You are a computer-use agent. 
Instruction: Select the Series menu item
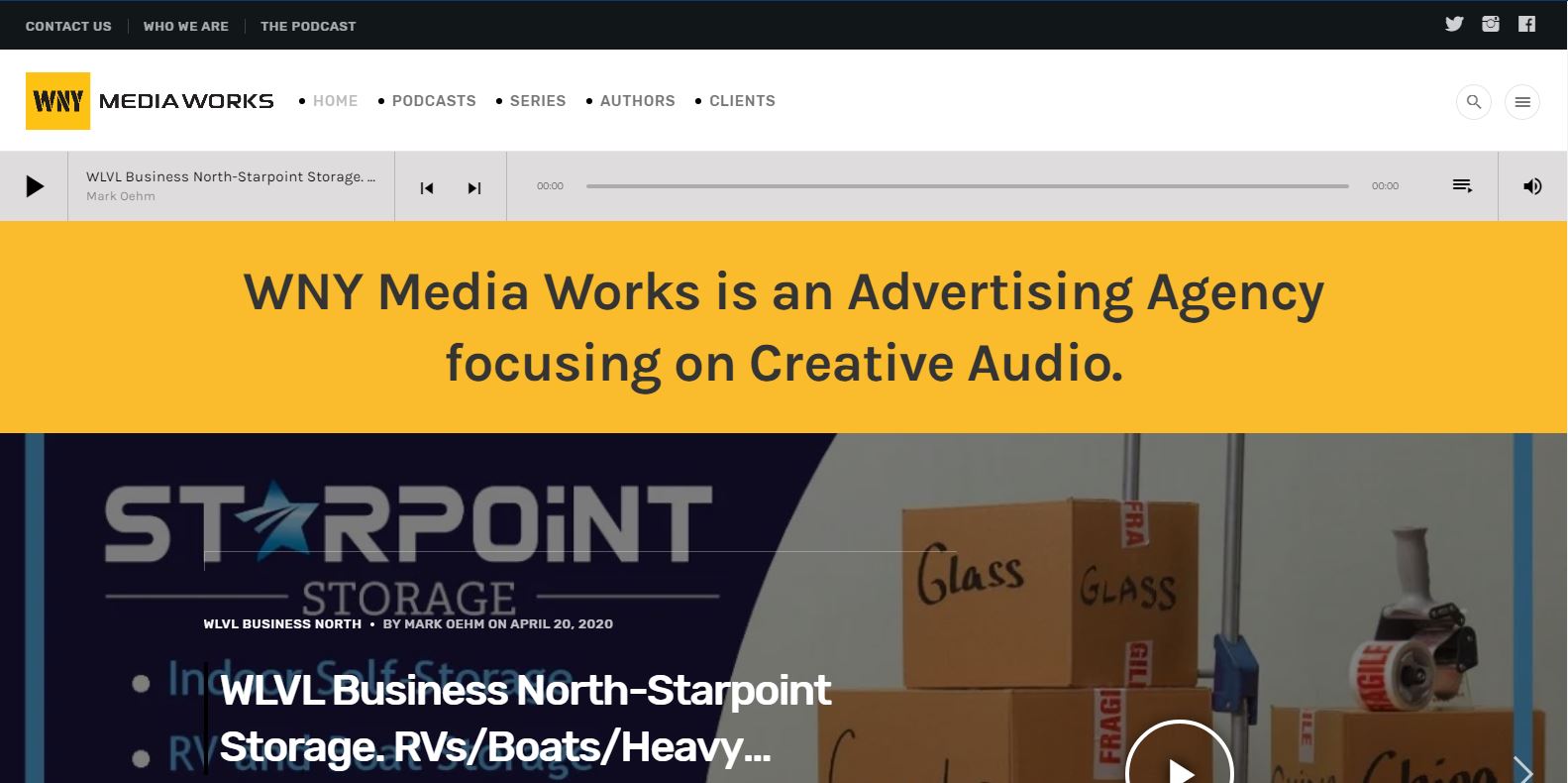[538, 101]
